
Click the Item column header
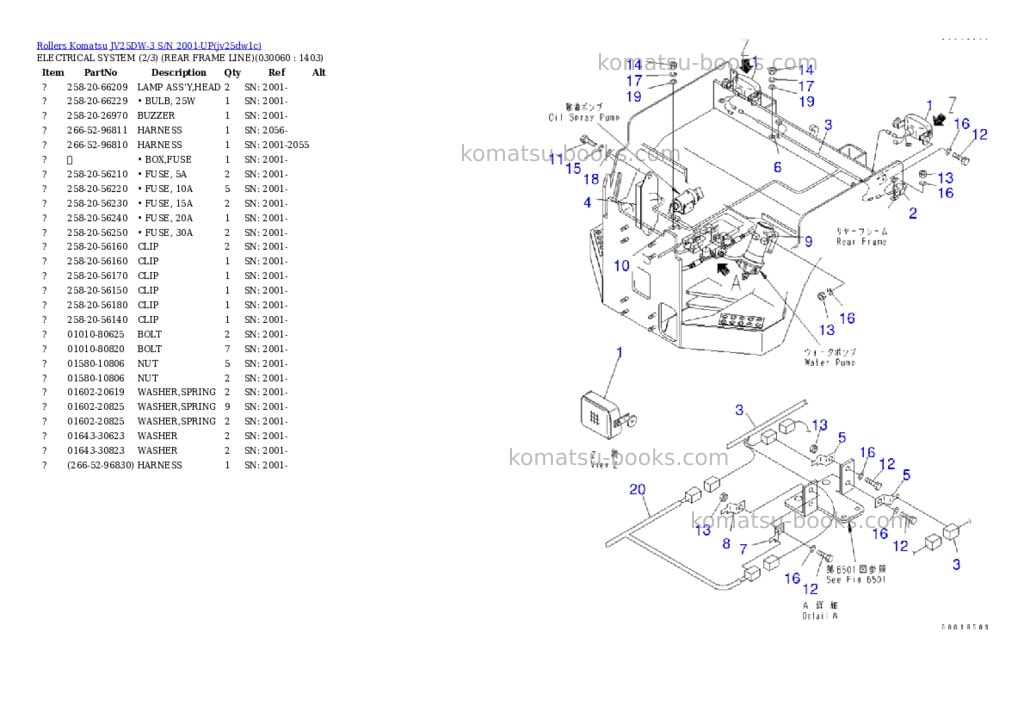tap(53, 72)
